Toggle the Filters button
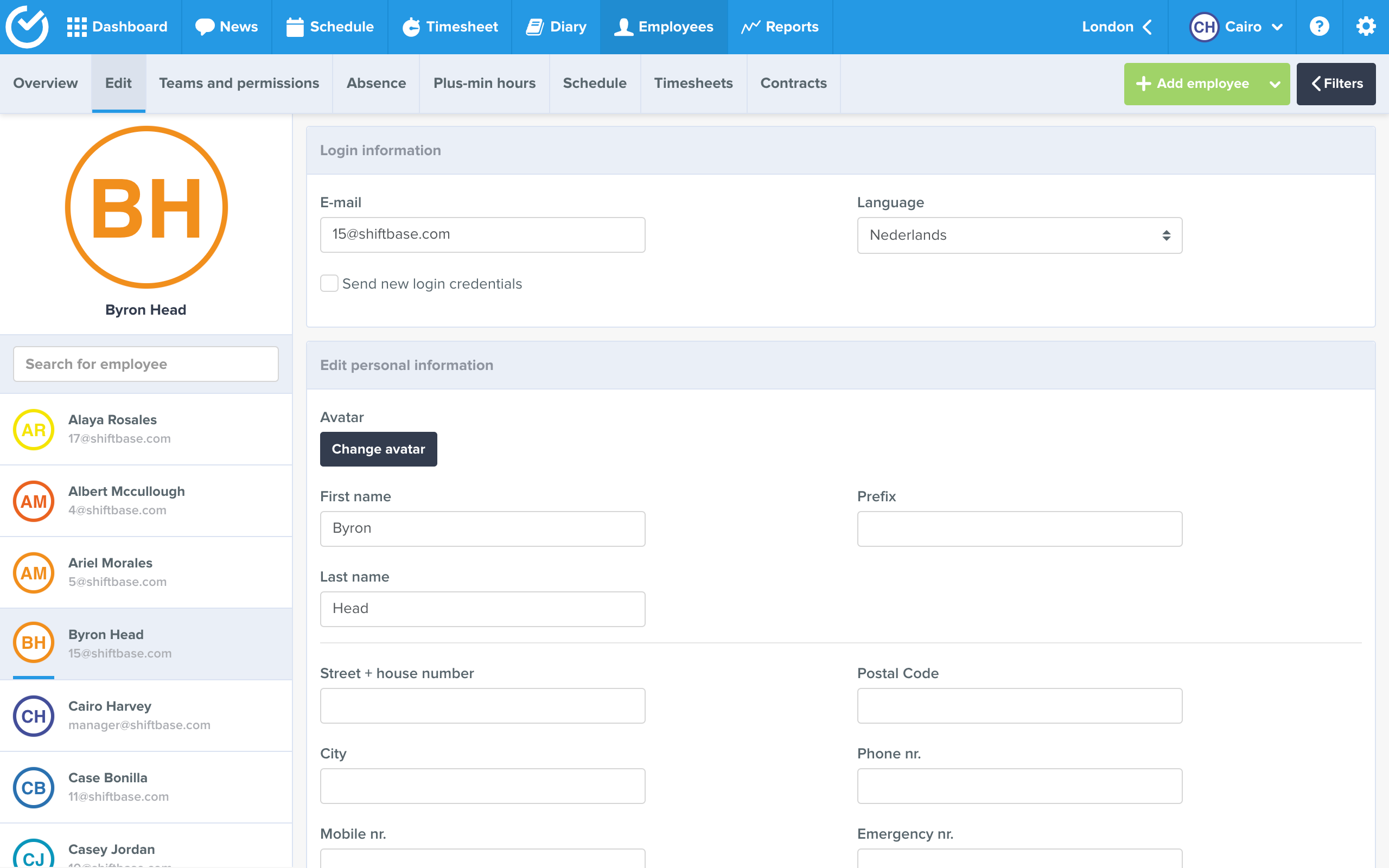 [1336, 84]
